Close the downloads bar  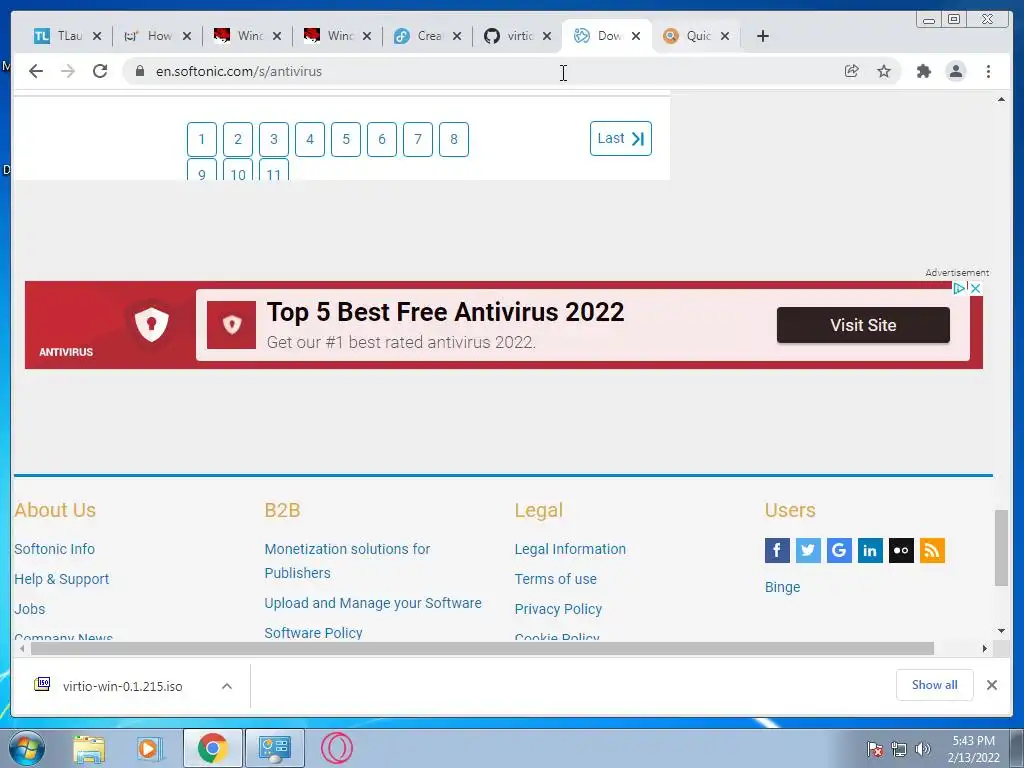992,685
